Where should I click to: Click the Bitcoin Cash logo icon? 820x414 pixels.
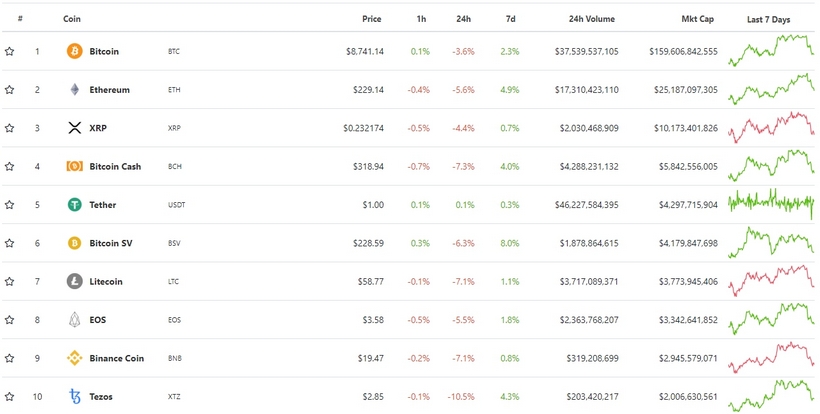point(75,166)
